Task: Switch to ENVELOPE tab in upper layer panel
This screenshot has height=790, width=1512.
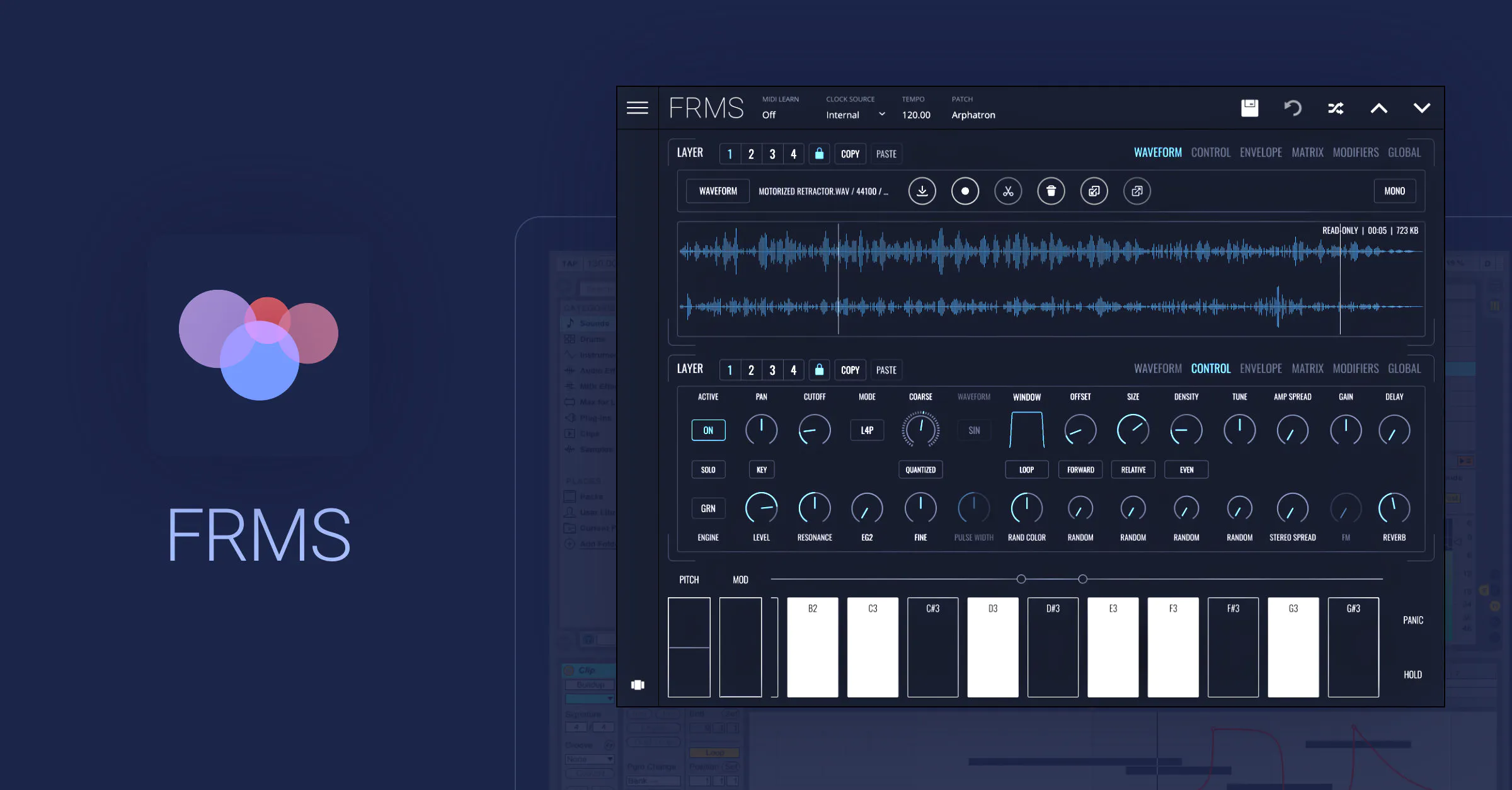Action: 1261,152
